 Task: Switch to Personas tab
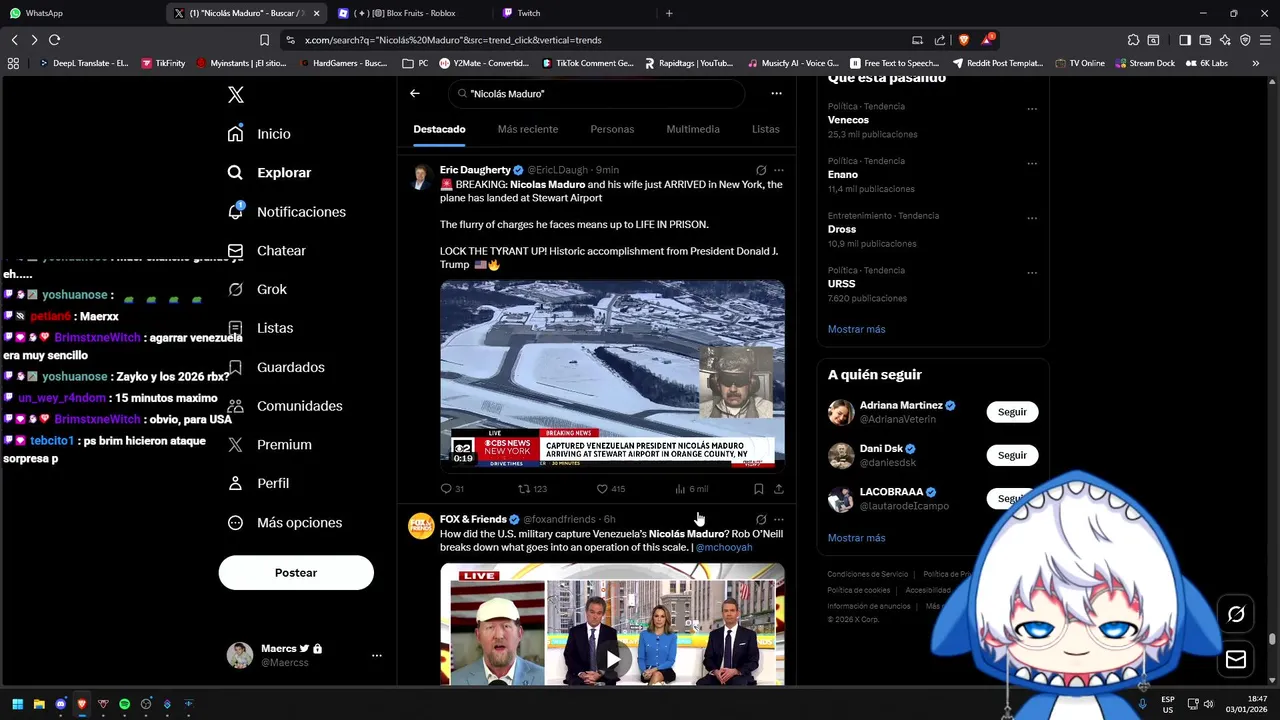[x=612, y=129]
